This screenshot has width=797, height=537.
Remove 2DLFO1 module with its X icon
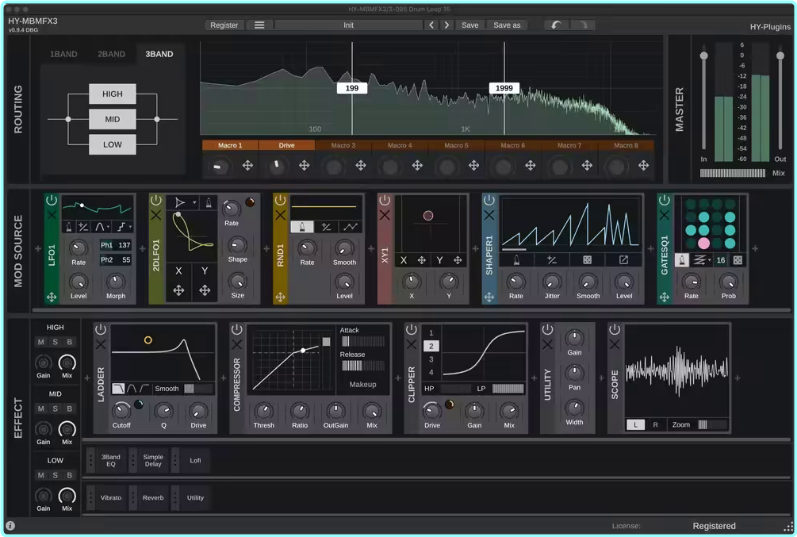point(156,215)
